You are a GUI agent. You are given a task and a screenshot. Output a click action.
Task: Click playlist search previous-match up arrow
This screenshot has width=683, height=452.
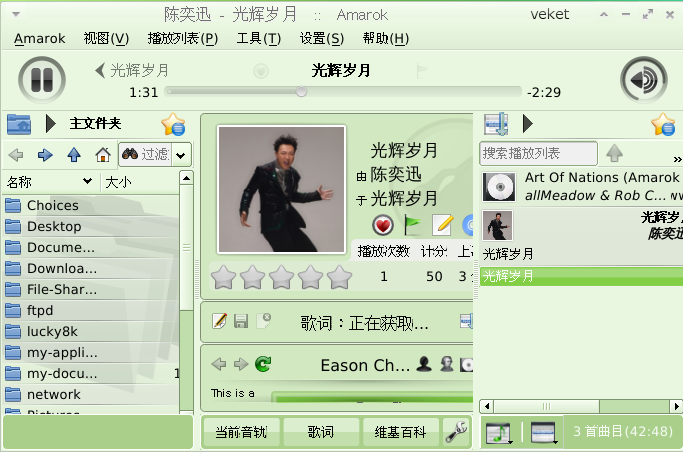614,153
